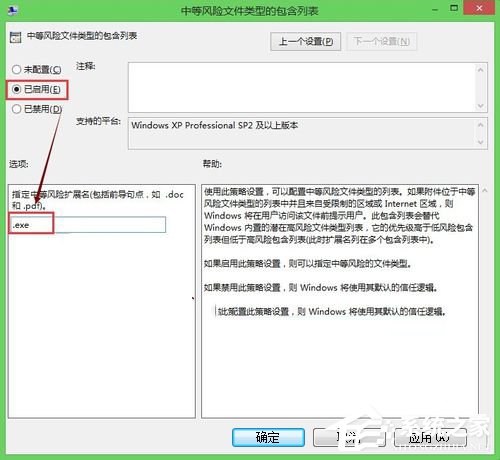This screenshot has height=460, width=500.
Task: Click the window system icon in title bar
Action: [13, 10]
